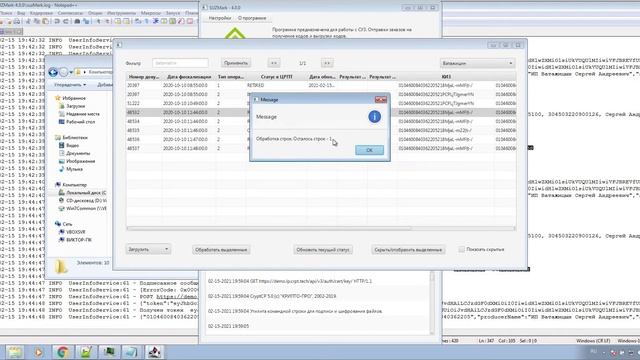Click Redo icon in Notepad++ toolbar
Screen dimensions: 640x360
(65, 21)
